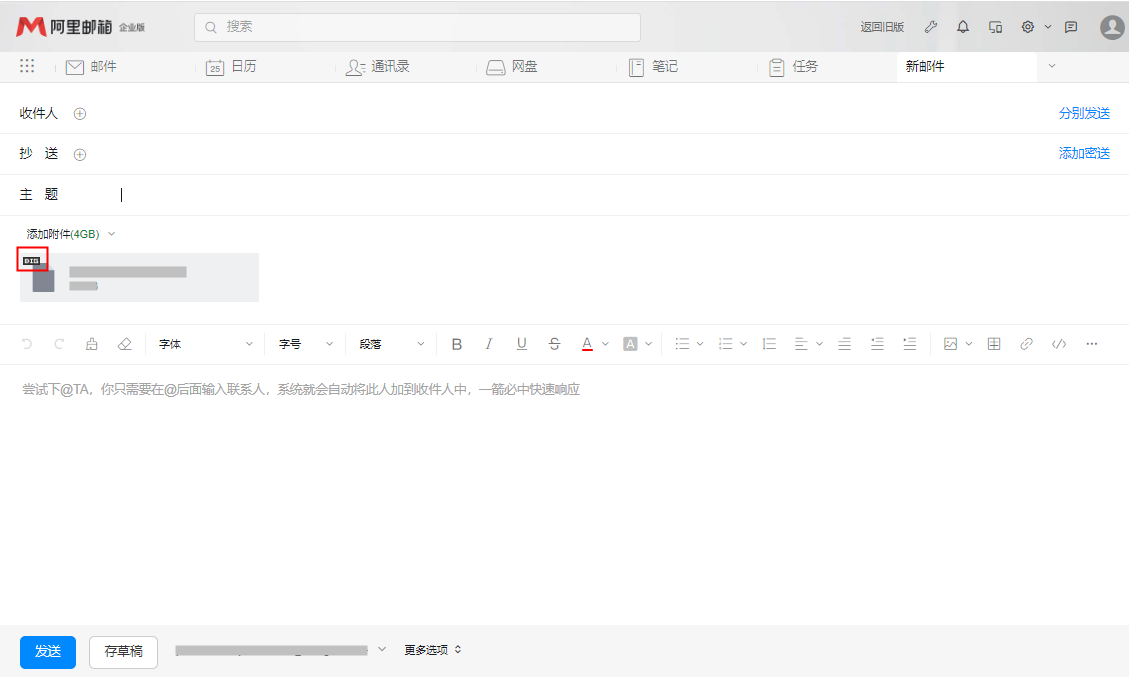Image resolution: width=1129 pixels, height=677 pixels.
Task: Expand the 添加附件 attachment options arrow
Action: click(x=111, y=234)
